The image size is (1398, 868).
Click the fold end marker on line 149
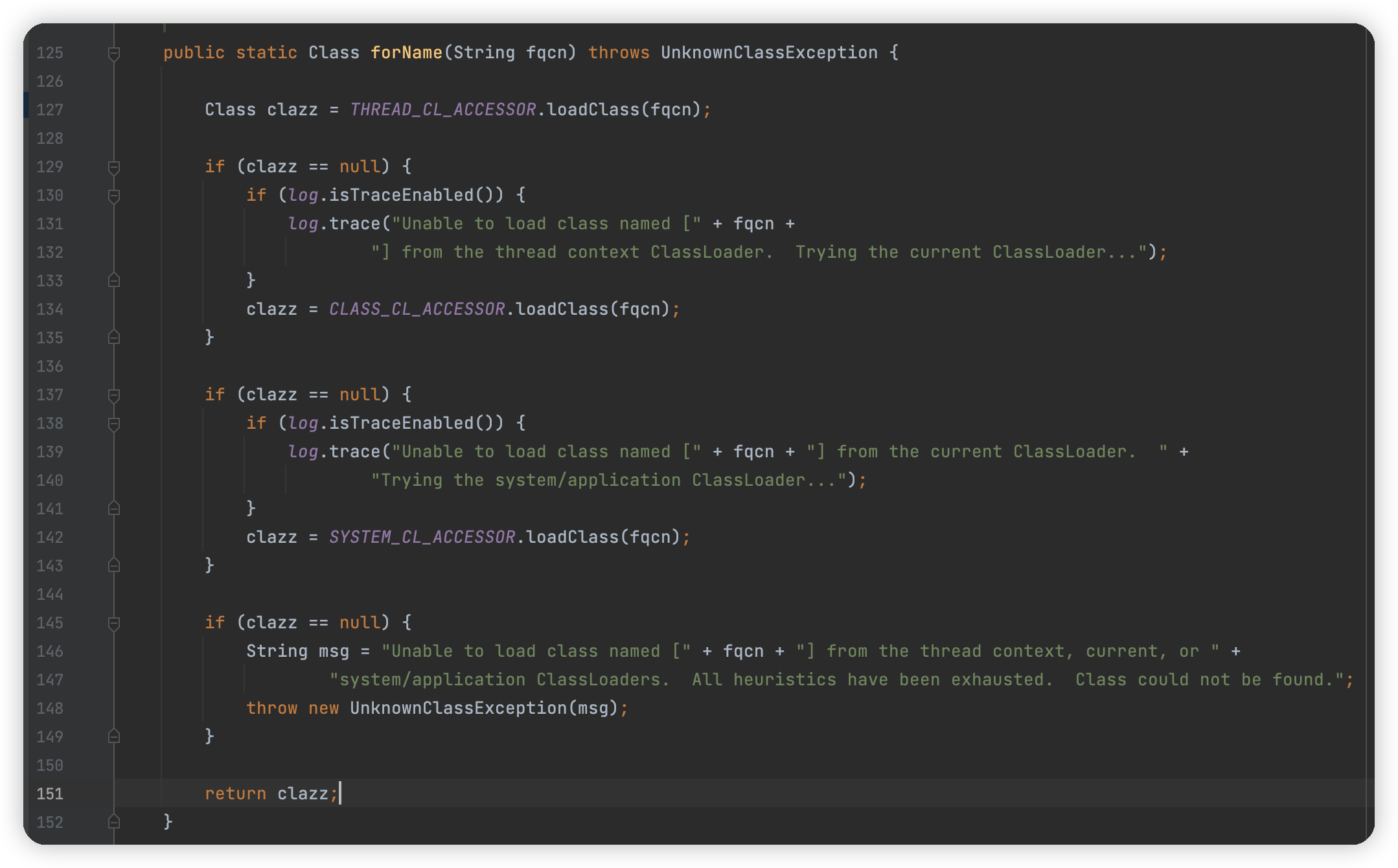tap(114, 737)
